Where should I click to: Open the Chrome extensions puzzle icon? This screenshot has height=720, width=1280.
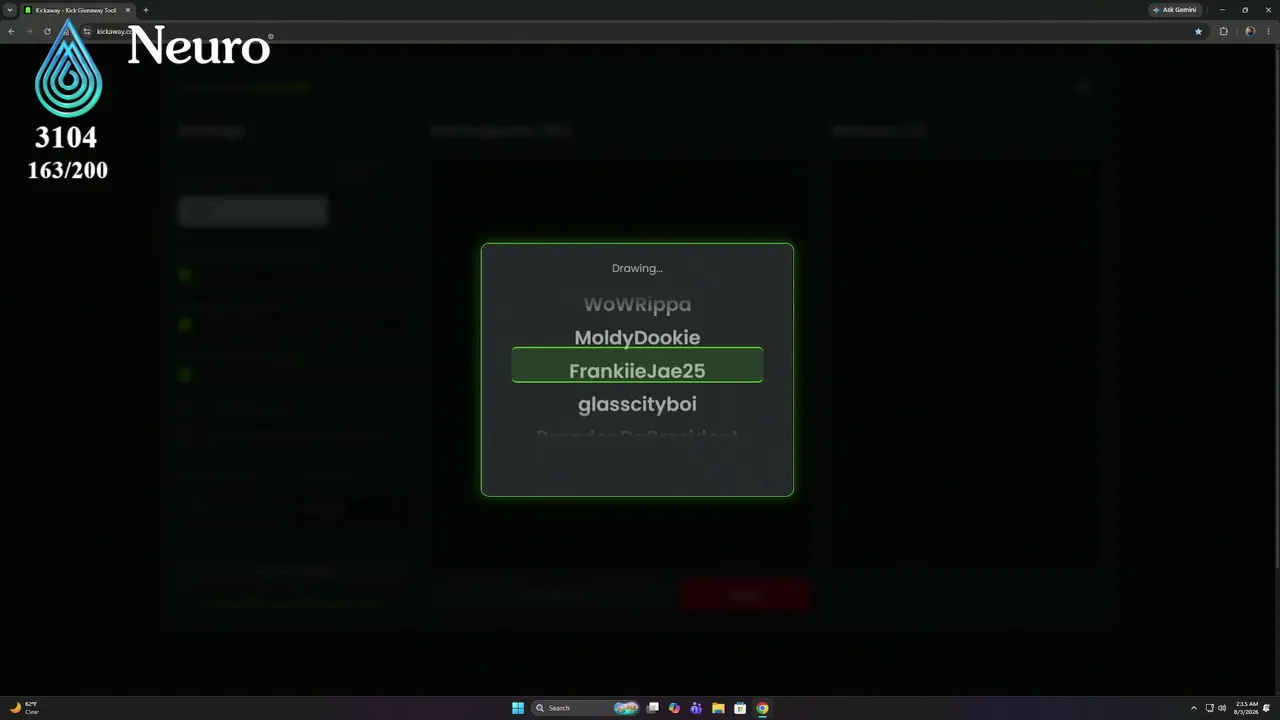[1223, 31]
